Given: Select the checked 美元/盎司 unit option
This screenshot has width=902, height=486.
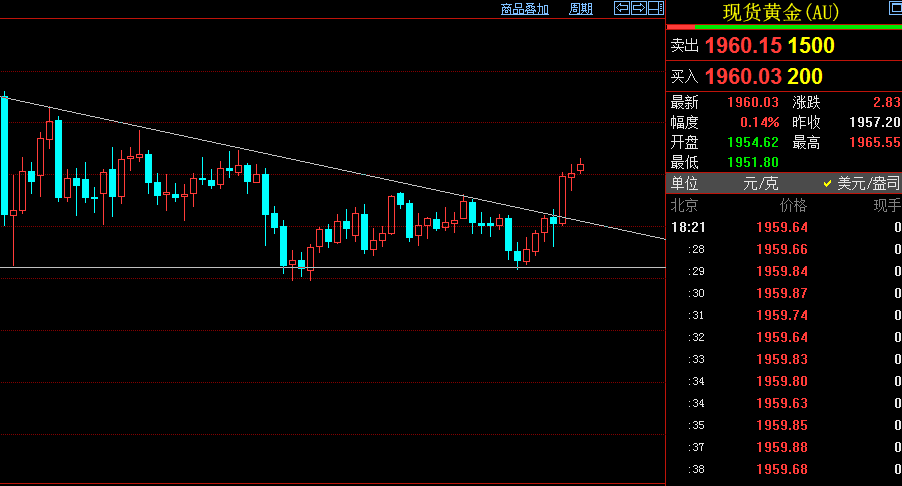Looking at the screenshot, I should (861, 183).
